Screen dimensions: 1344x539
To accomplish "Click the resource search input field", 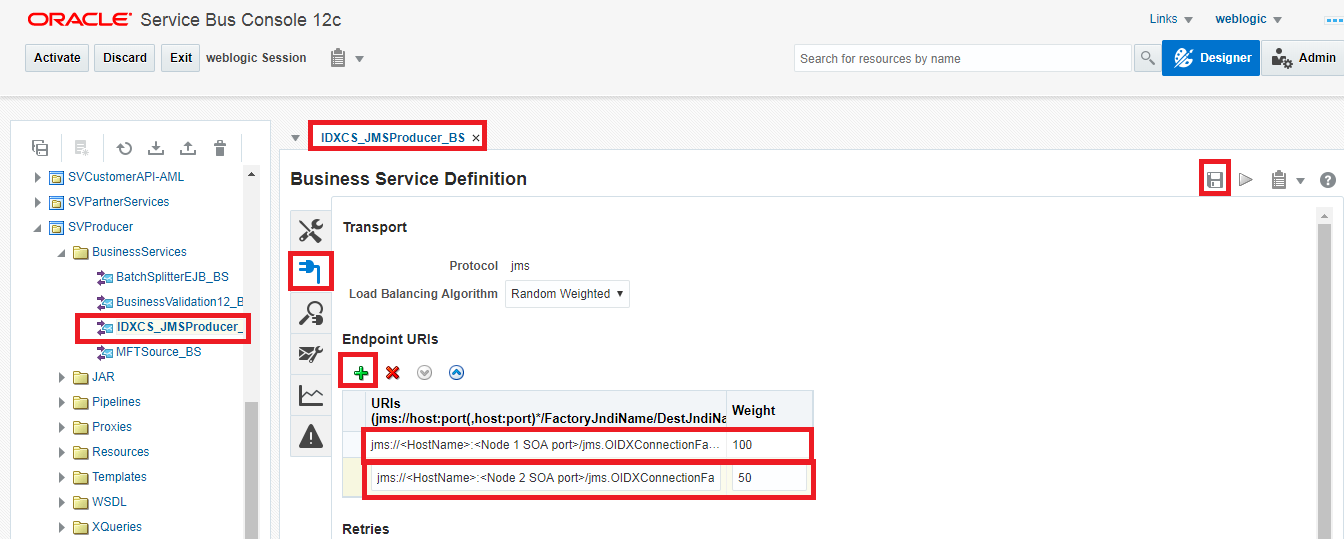I will tap(963, 58).
